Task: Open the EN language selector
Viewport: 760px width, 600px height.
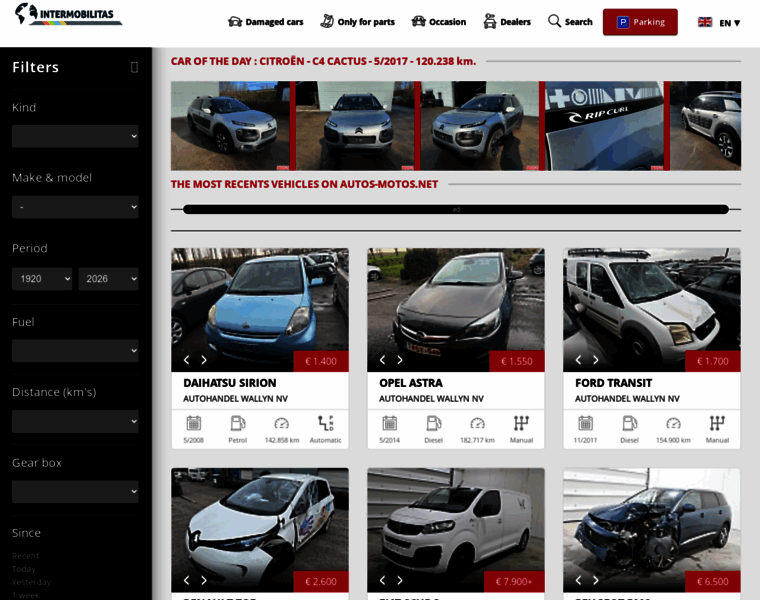Action: pos(729,23)
